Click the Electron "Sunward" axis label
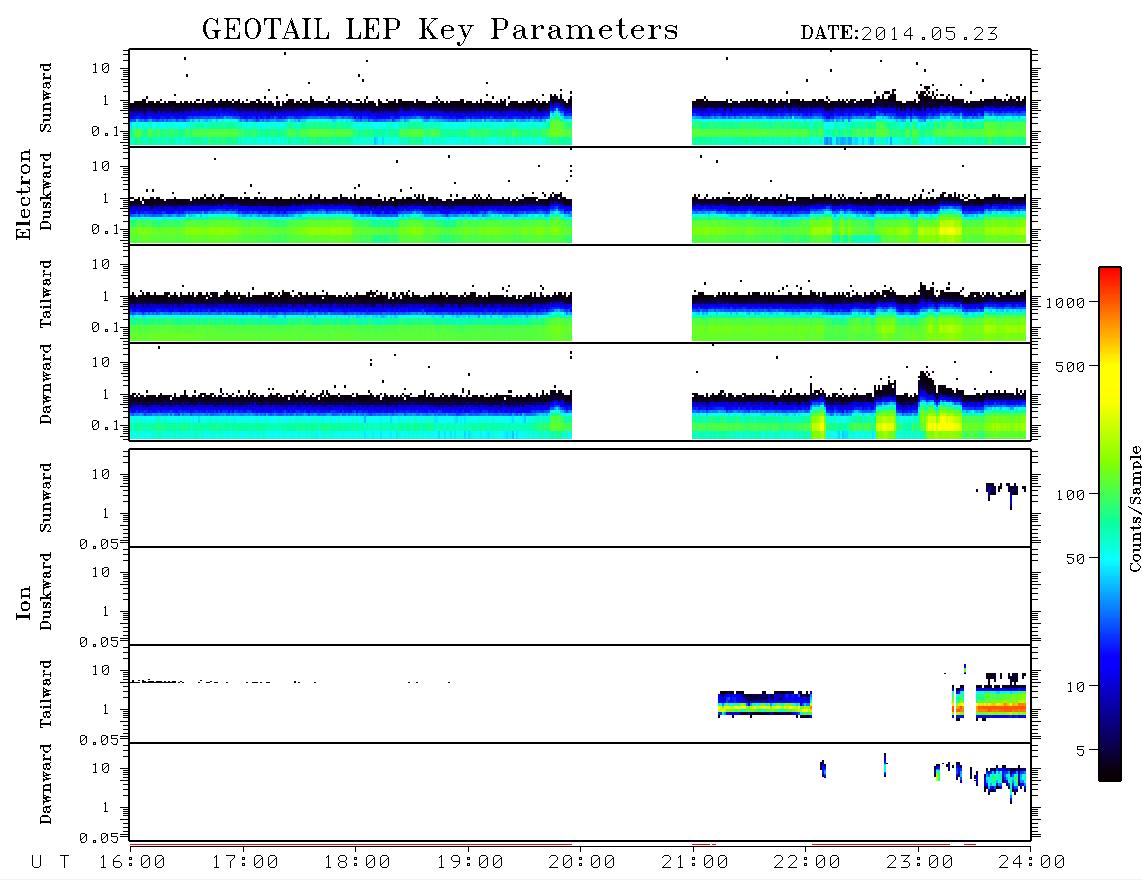 tap(46, 98)
